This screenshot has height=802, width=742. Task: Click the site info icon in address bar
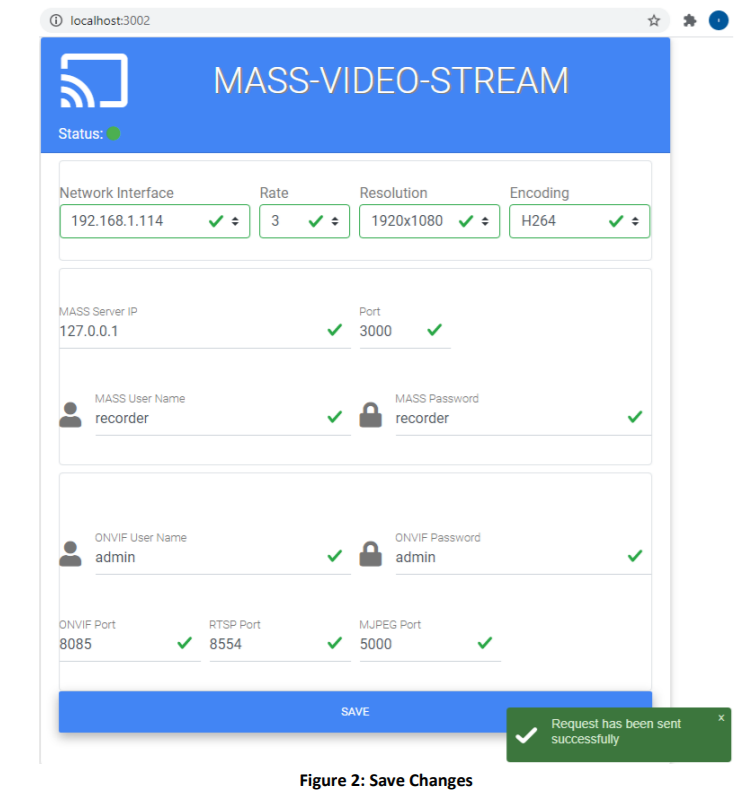tap(56, 20)
